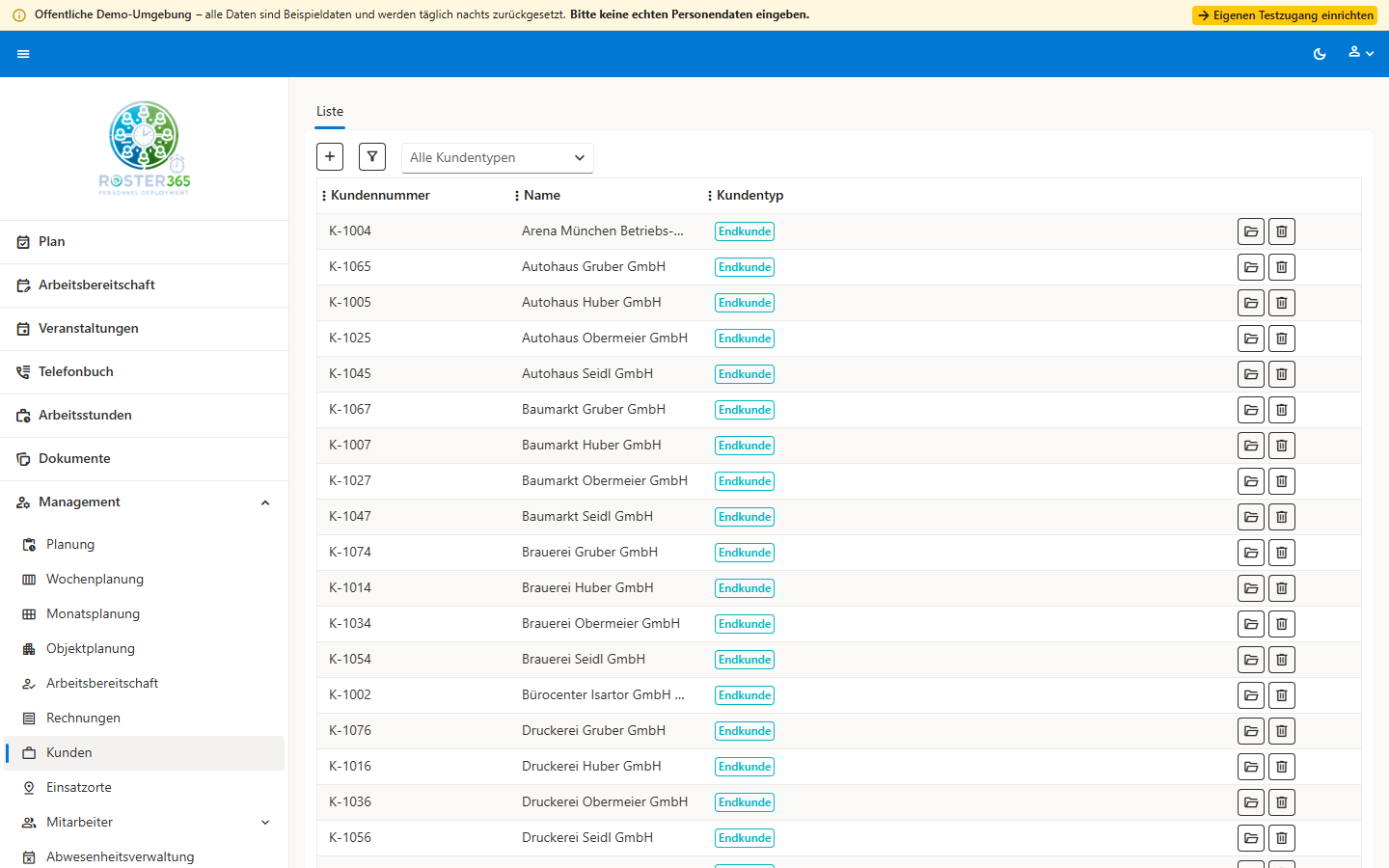1389x868 pixels.
Task: Open Einsatzorte under Management
Action: [x=144, y=788]
